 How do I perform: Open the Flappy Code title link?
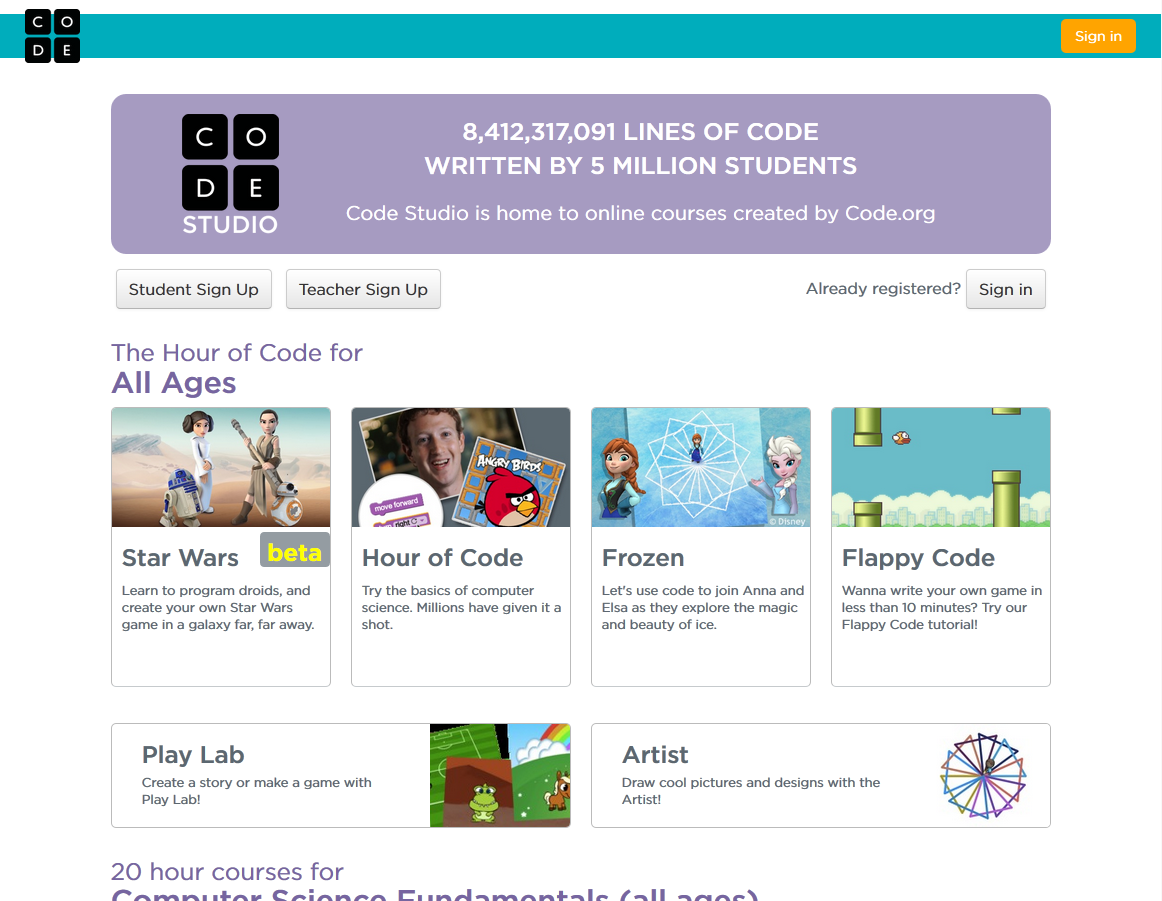pos(918,558)
